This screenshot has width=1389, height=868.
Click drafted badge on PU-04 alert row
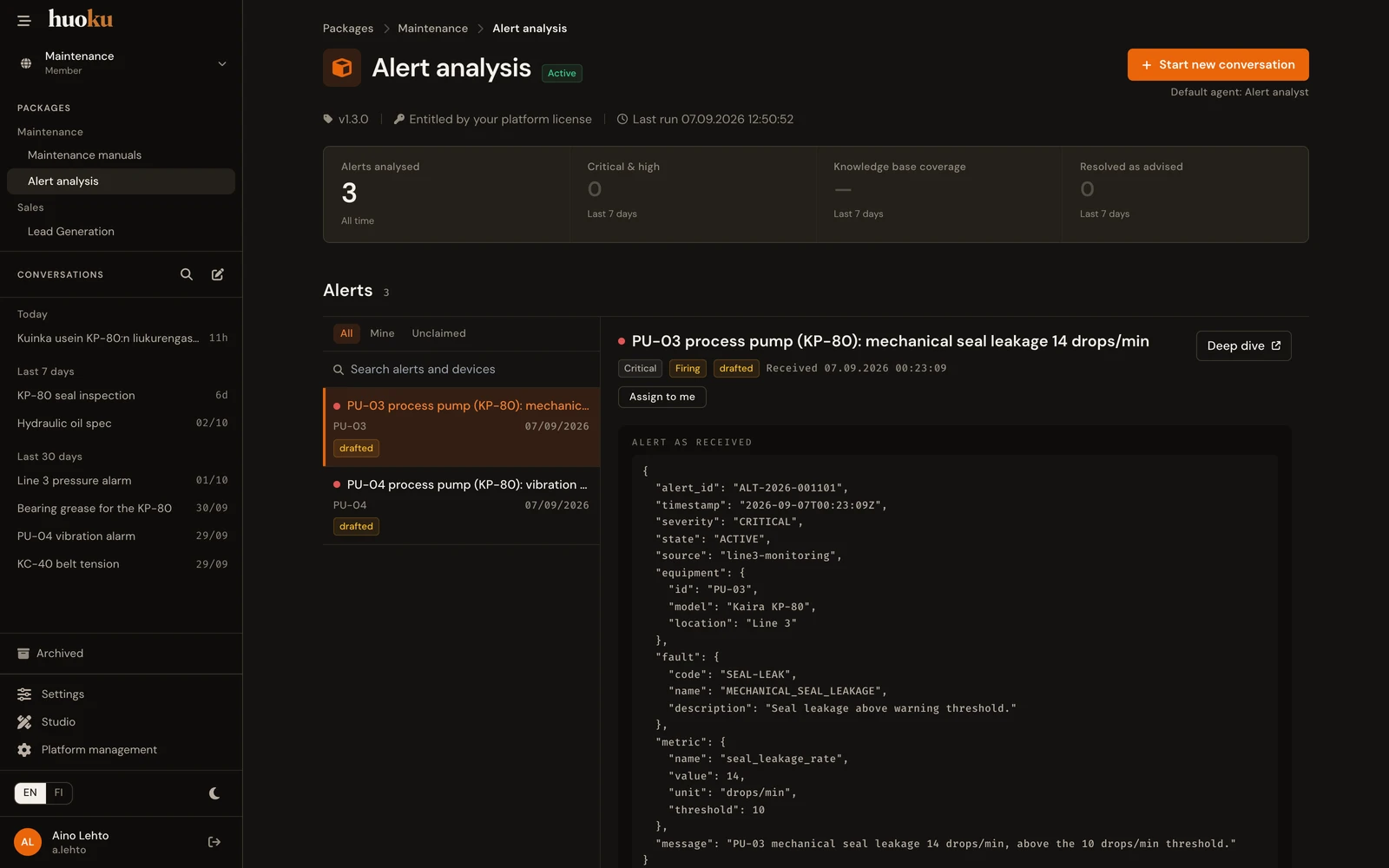(x=356, y=527)
